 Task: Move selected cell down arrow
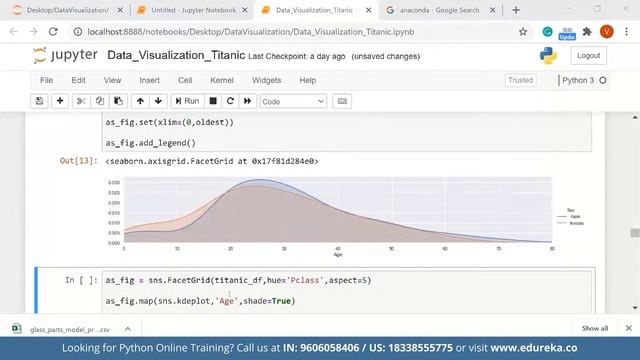158,101
